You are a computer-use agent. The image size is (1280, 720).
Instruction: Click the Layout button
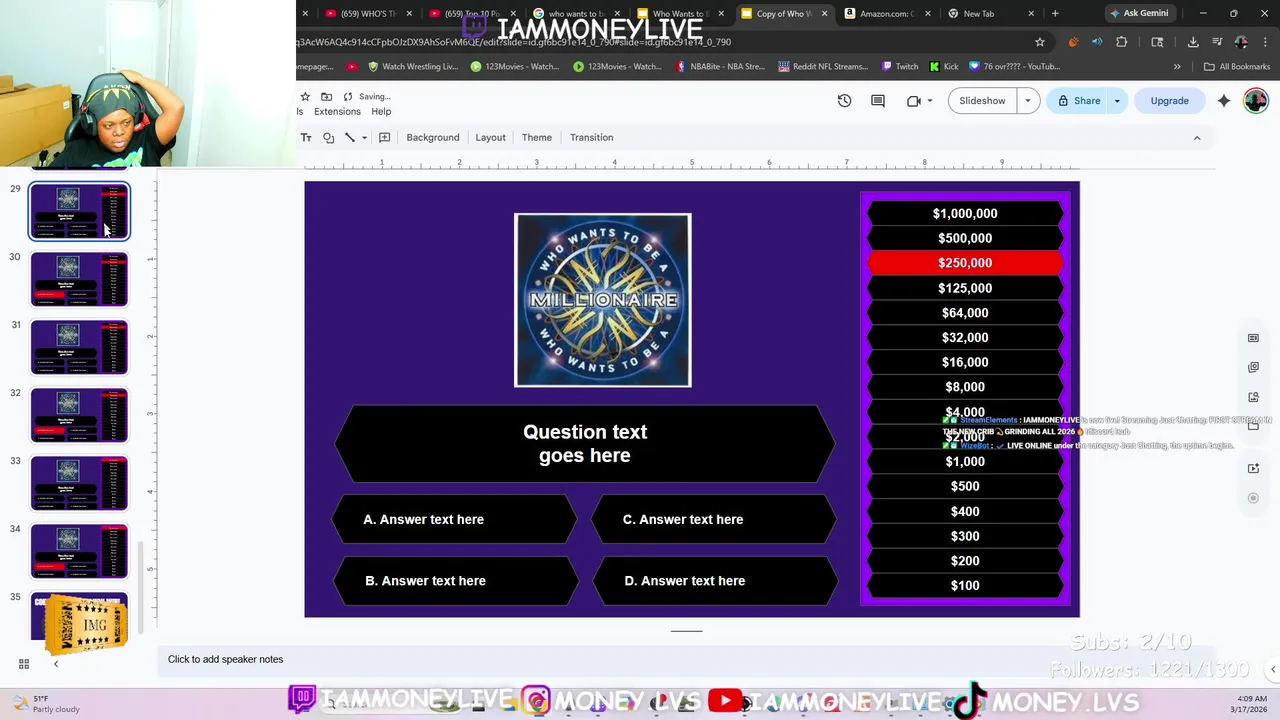(490, 137)
